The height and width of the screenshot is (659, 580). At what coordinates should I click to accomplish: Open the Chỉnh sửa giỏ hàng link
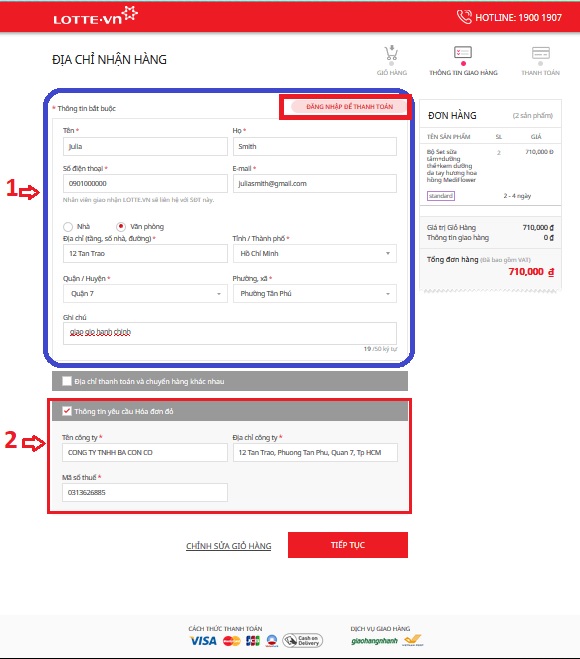pyautogui.click(x=229, y=546)
